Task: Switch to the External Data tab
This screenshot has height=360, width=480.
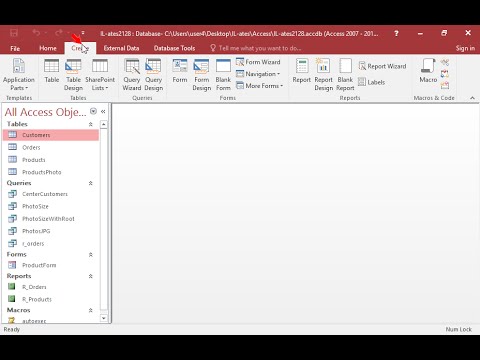Action: 121,48
